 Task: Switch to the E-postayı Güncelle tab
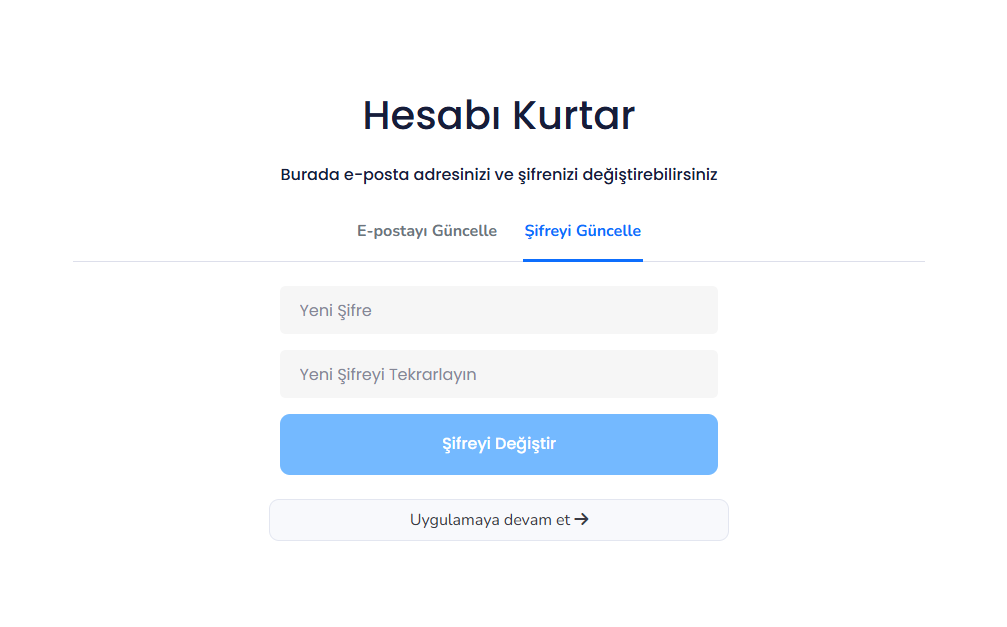tap(427, 230)
